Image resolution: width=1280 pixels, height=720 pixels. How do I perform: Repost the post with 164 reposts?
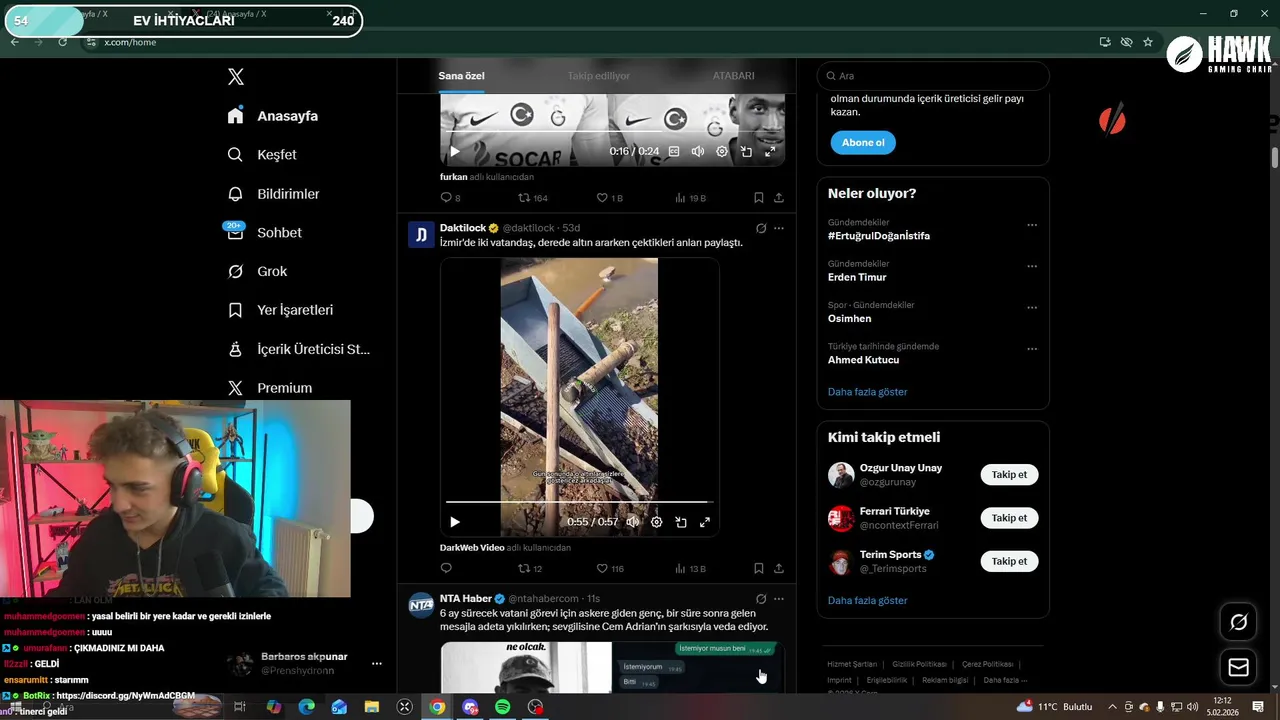(x=532, y=198)
